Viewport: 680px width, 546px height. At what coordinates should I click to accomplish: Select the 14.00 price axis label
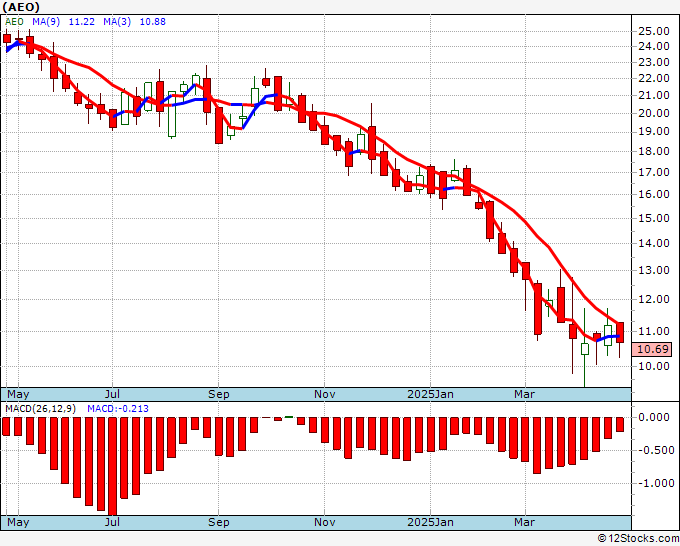tap(654, 243)
